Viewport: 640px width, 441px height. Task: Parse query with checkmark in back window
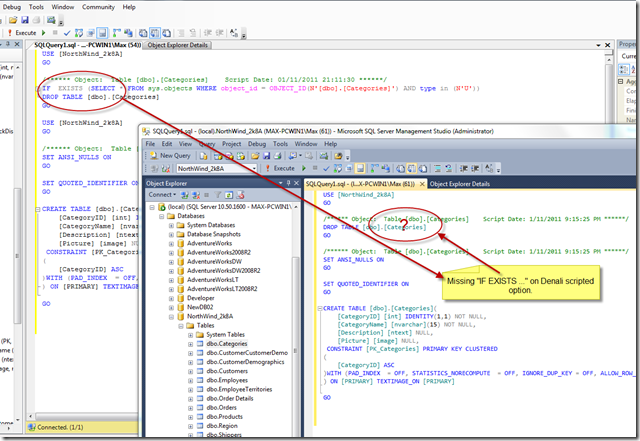[67, 33]
